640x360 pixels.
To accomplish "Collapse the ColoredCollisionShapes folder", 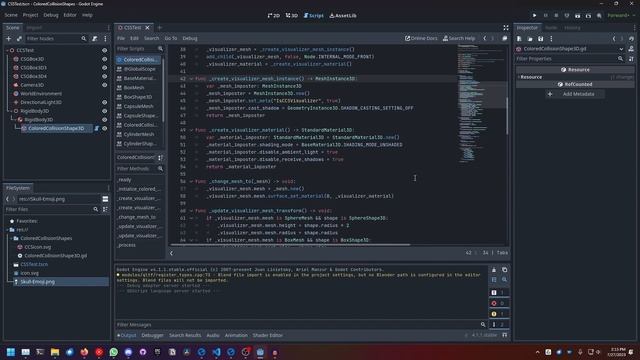I will pos(11,238).
